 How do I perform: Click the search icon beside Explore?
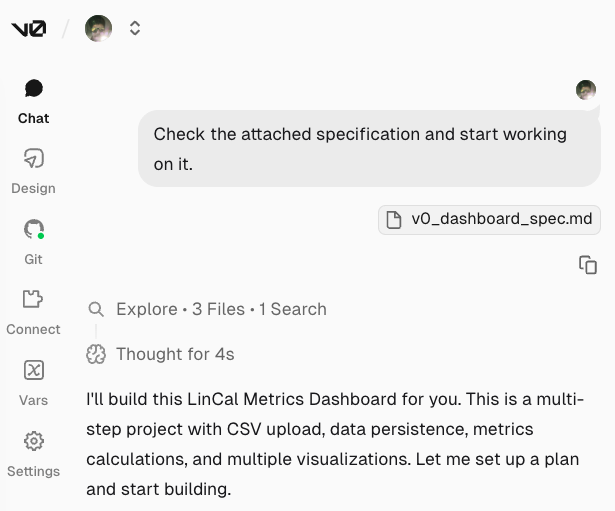[96, 309]
